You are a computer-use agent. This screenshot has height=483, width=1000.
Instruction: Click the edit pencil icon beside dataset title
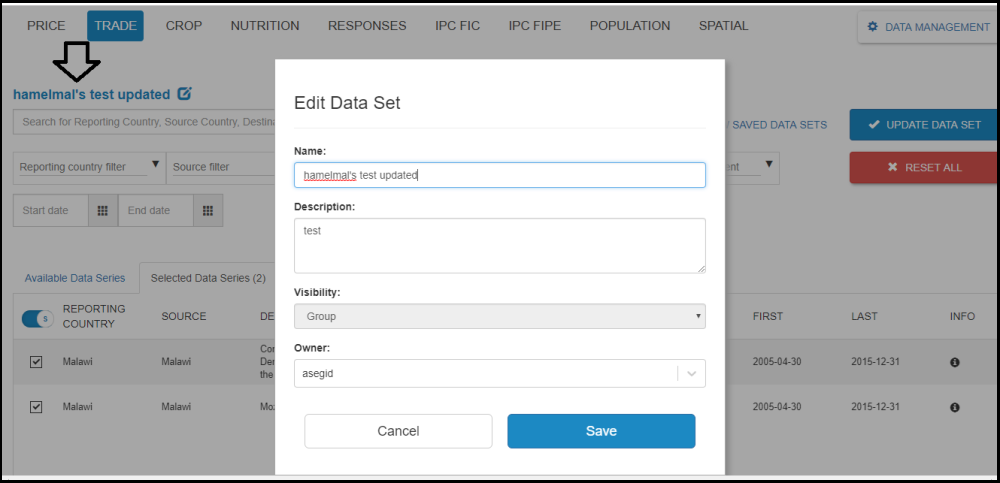coord(184,94)
